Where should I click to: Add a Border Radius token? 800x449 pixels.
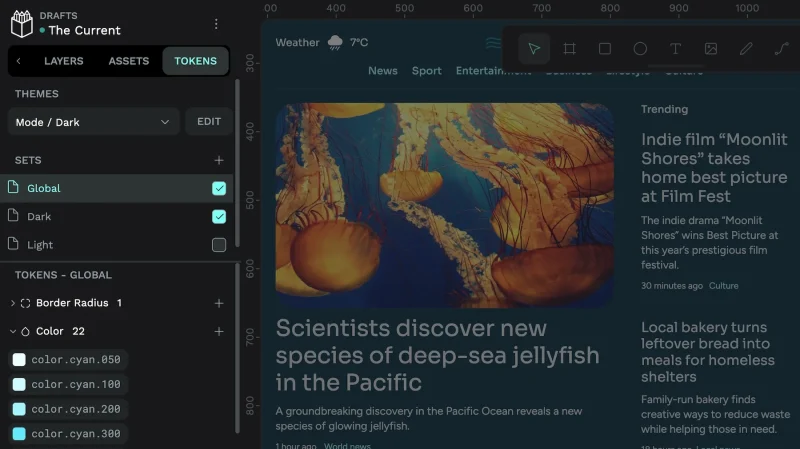pos(219,303)
